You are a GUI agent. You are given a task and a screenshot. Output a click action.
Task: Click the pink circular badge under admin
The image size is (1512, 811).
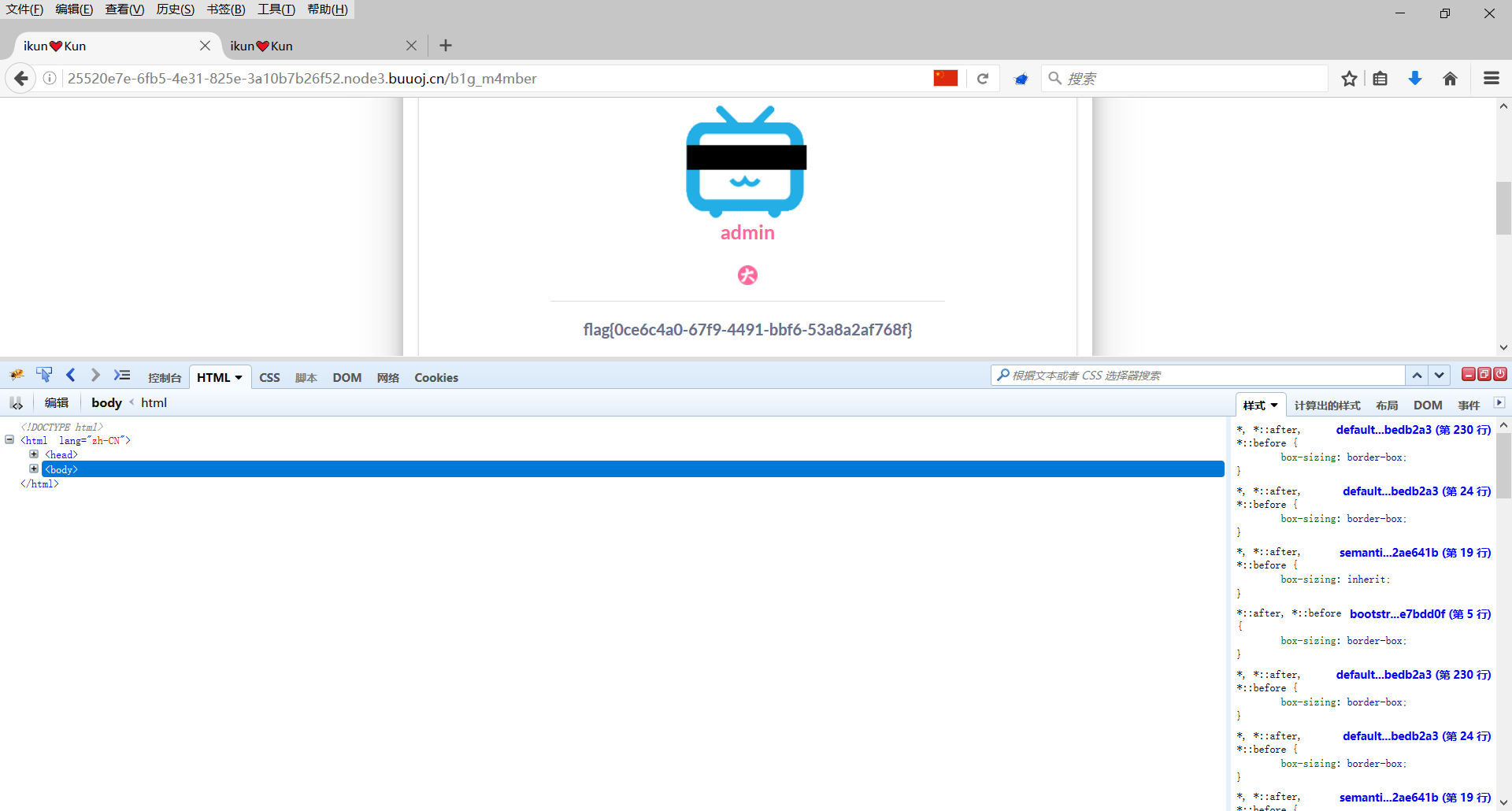747,275
